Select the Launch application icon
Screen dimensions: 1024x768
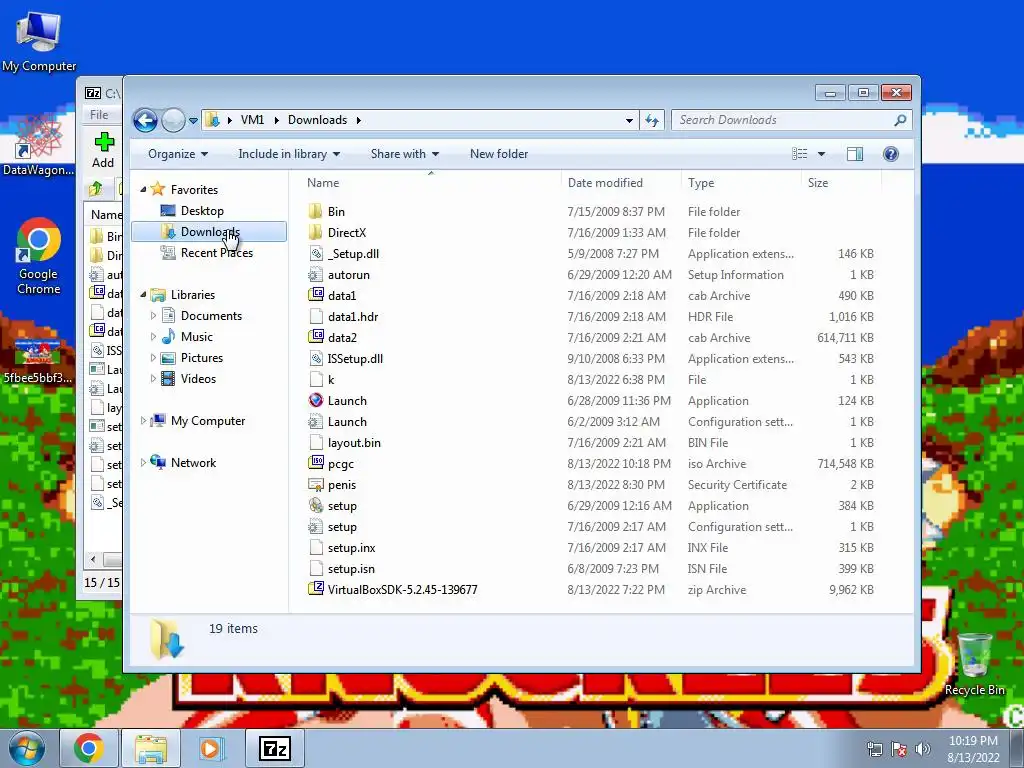coord(315,400)
